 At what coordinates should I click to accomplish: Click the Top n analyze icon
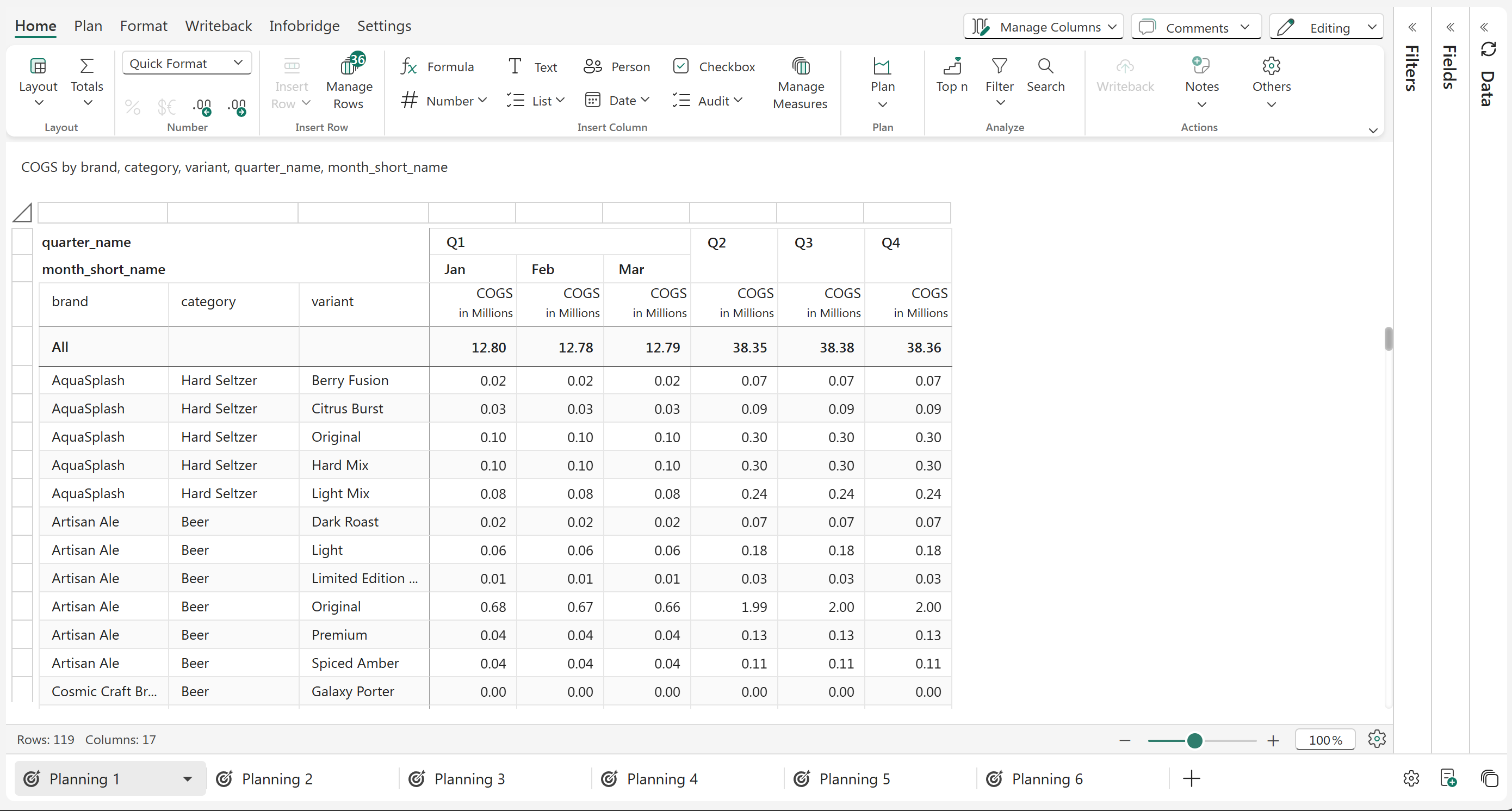(x=951, y=66)
